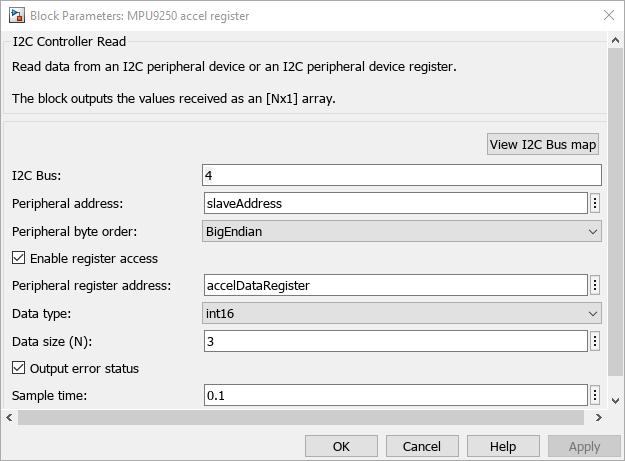Viewport: 625px width, 461px height.
Task: Open options menu beside Data size field
Action: pyautogui.click(x=595, y=341)
